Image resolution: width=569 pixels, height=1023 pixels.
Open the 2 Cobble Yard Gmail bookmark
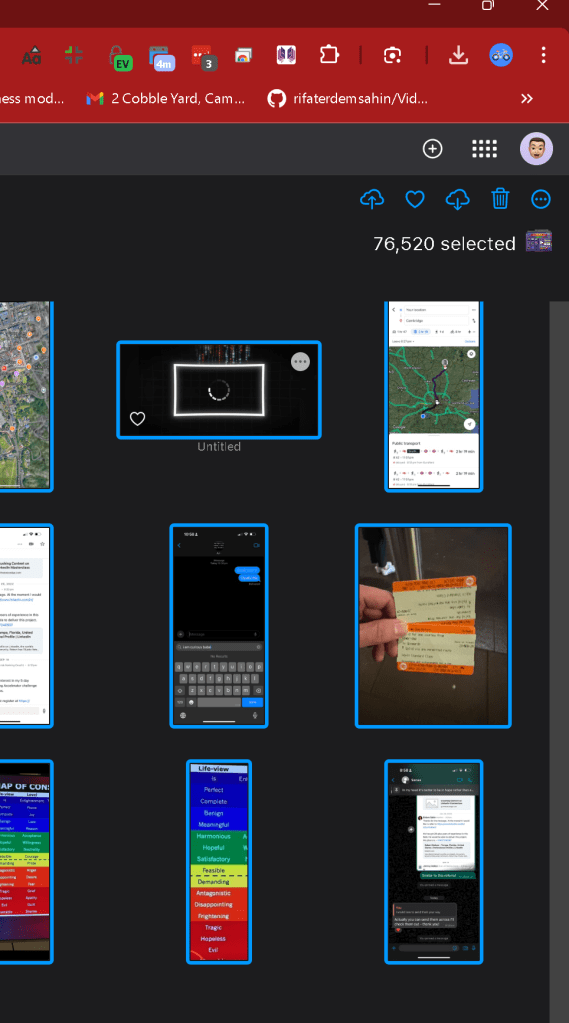pos(166,99)
